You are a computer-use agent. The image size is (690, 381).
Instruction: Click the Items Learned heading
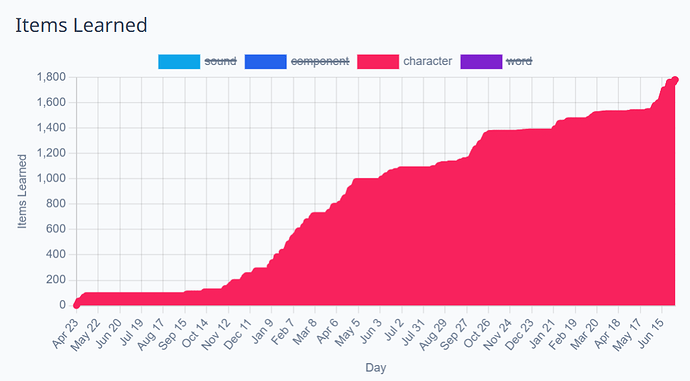click(81, 25)
